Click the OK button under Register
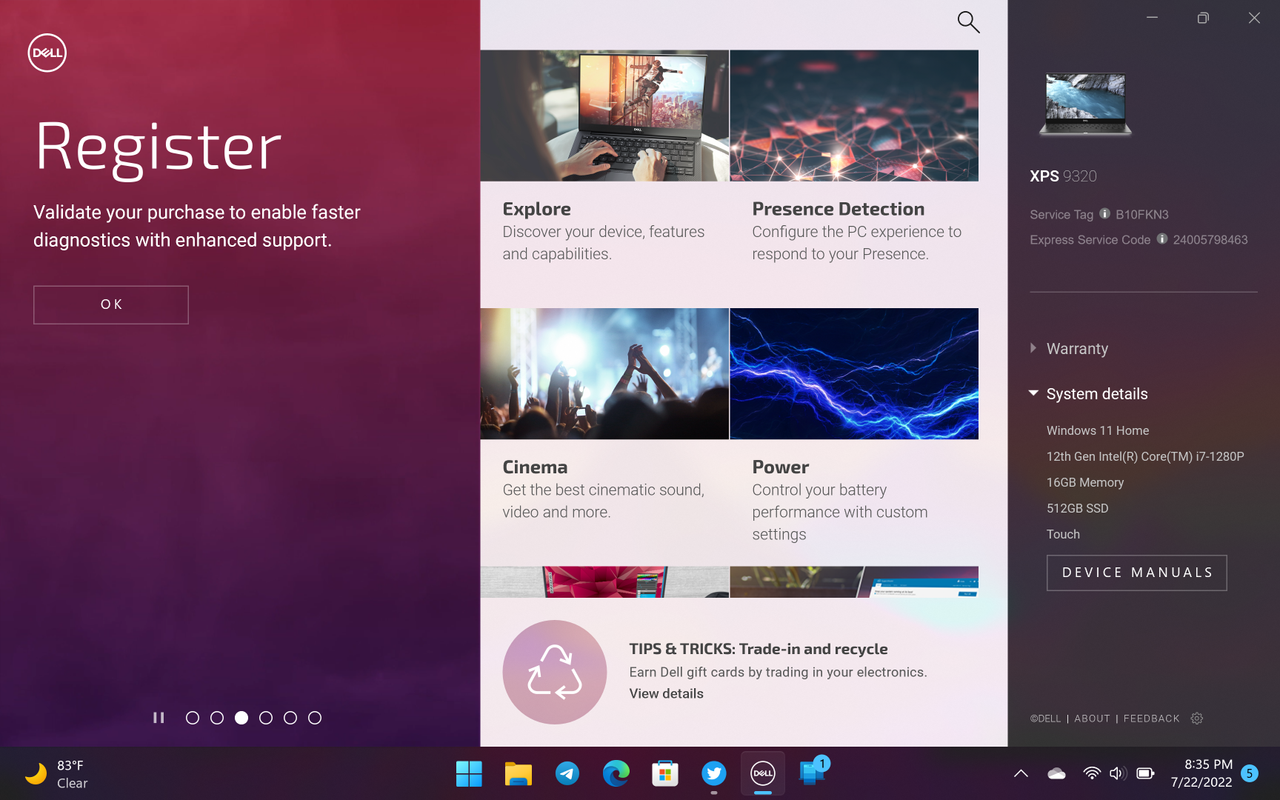Screen dimensions: 1280x800 pos(111,305)
